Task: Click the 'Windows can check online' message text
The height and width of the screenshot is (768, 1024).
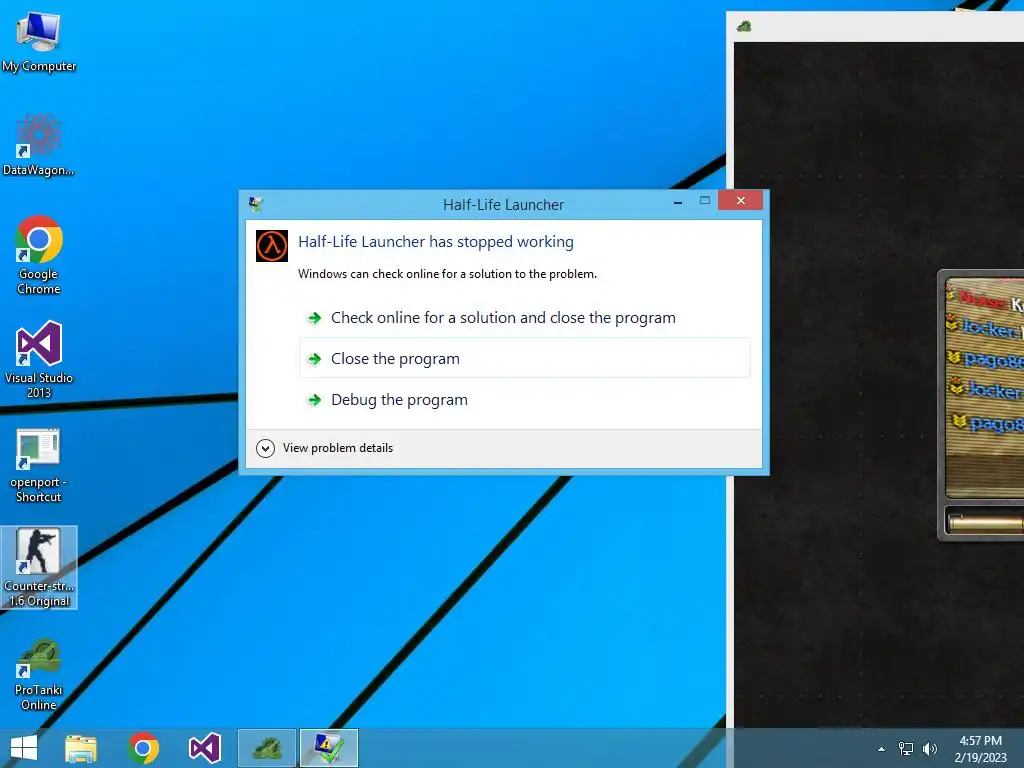Action: pos(447,274)
